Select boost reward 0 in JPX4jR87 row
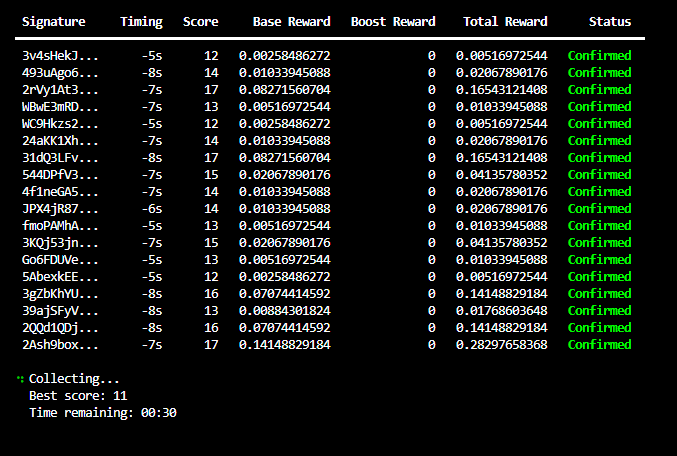The image size is (677, 456). [431, 209]
